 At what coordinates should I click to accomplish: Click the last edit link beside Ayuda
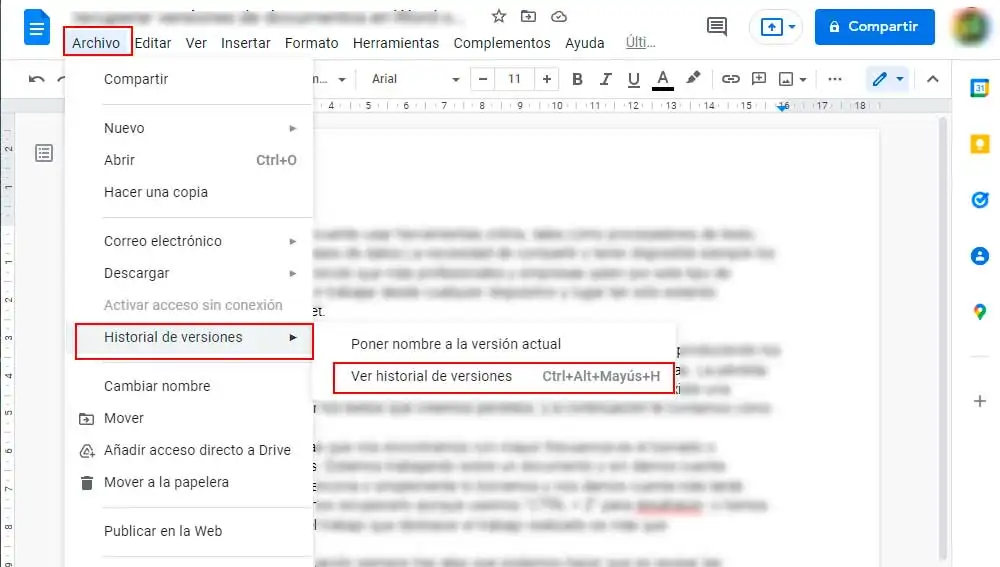[640, 42]
